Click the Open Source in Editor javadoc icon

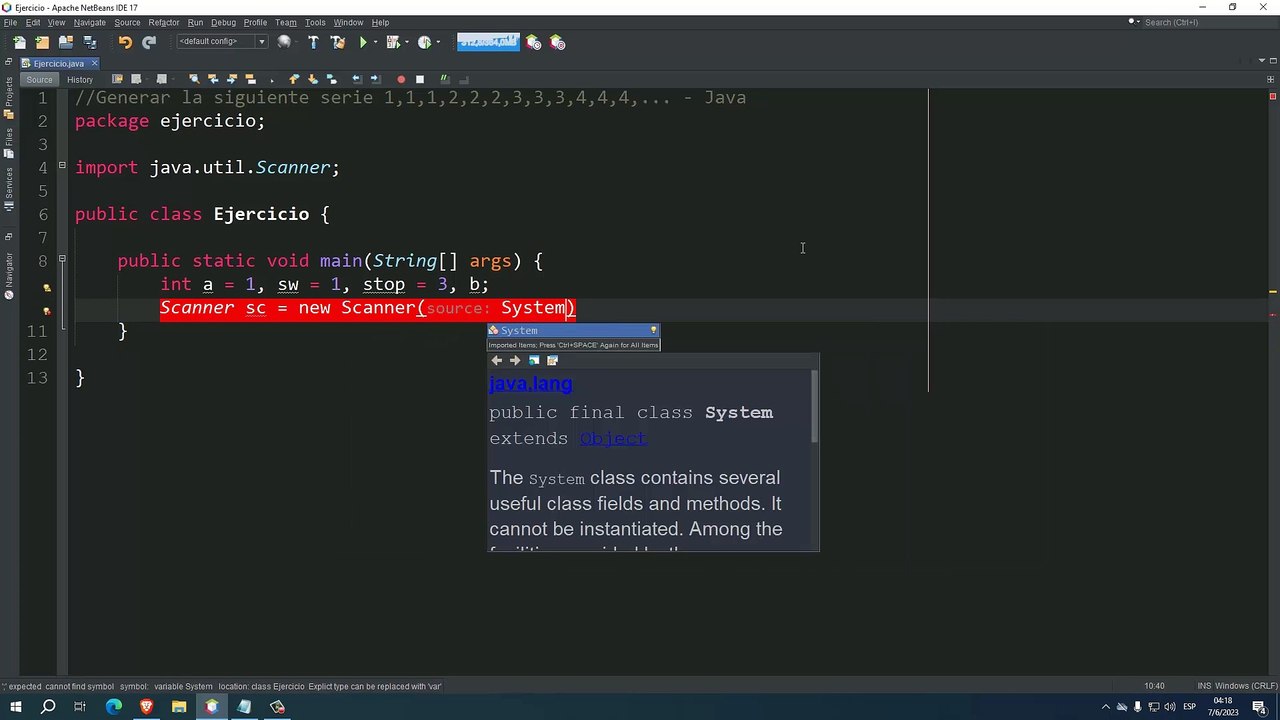tap(552, 360)
